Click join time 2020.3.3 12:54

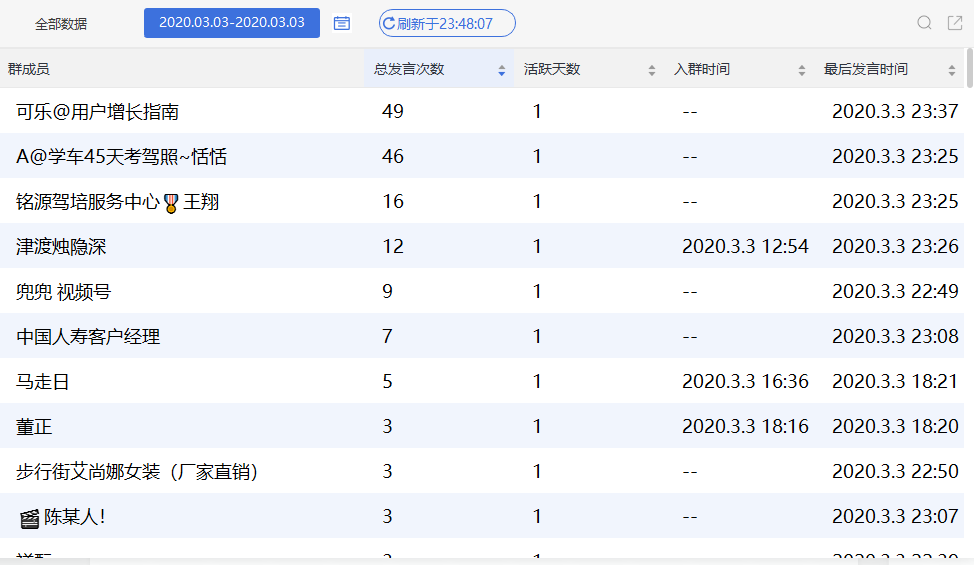point(745,246)
